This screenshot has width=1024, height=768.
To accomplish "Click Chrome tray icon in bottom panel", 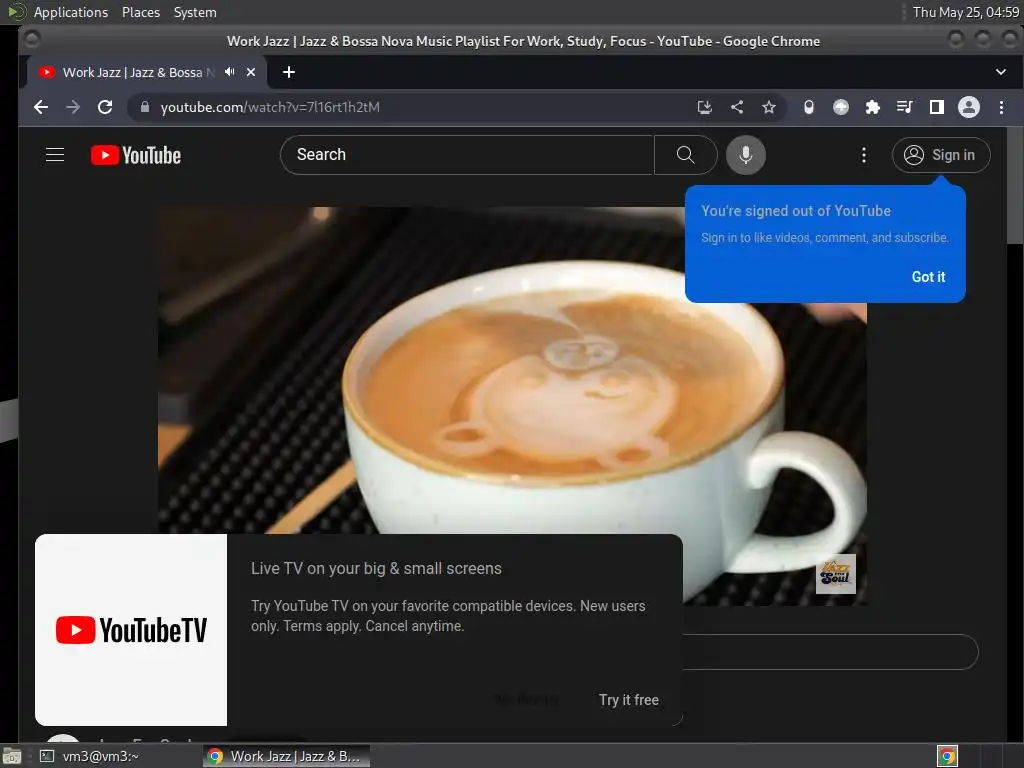I will pyautogui.click(x=947, y=756).
